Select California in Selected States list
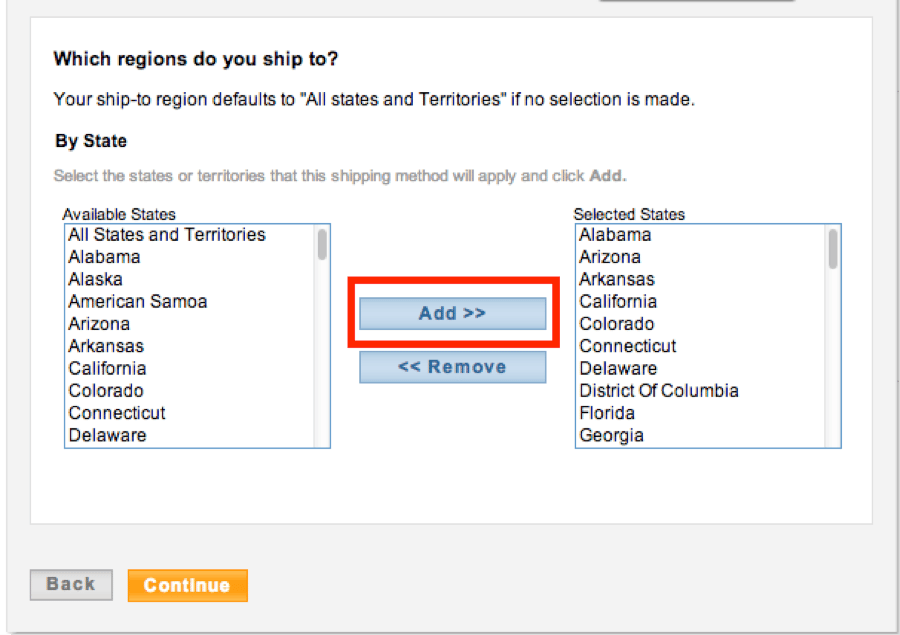 point(618,301)
